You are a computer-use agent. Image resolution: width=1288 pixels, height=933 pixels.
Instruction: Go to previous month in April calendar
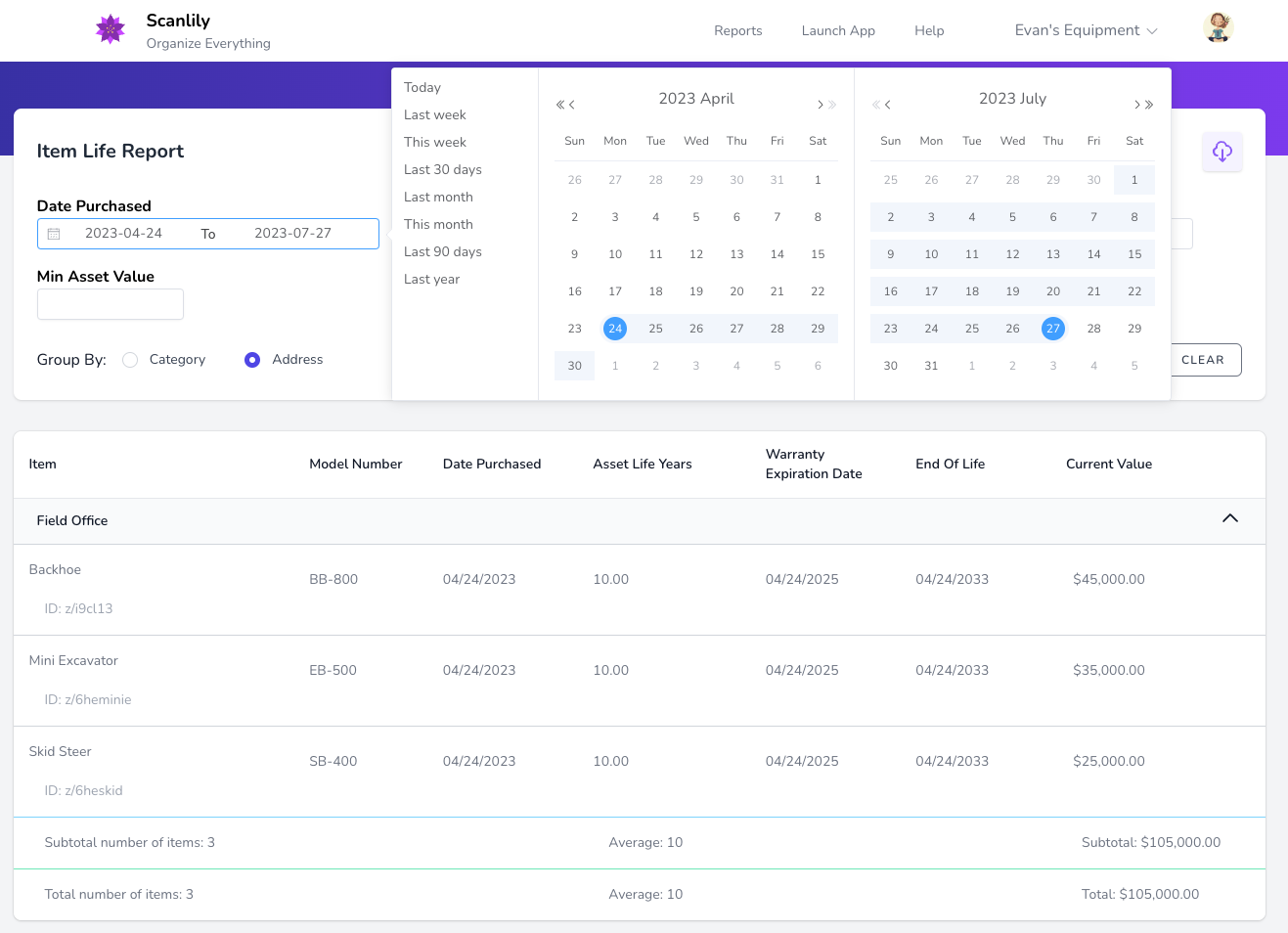pyautogui.click(x=572, y=105)
